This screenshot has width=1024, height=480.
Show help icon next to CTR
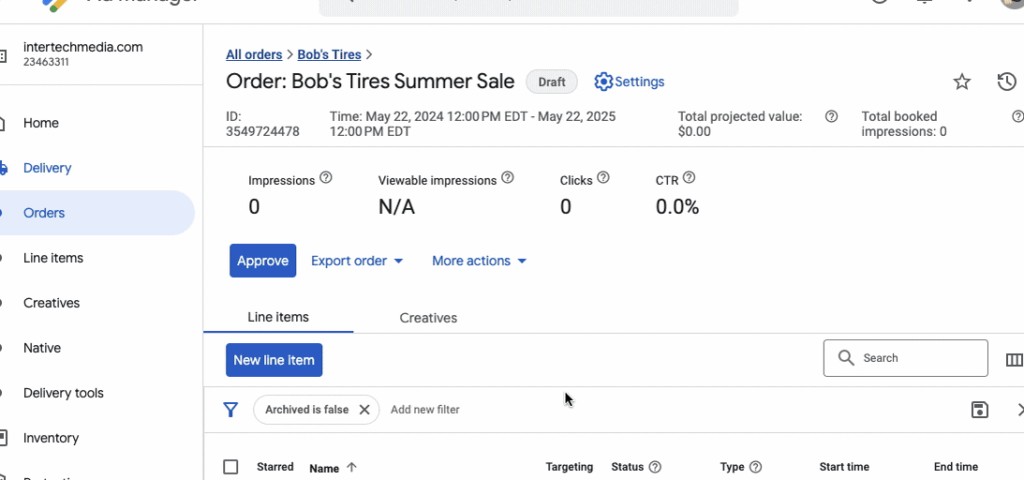(688, 178)
